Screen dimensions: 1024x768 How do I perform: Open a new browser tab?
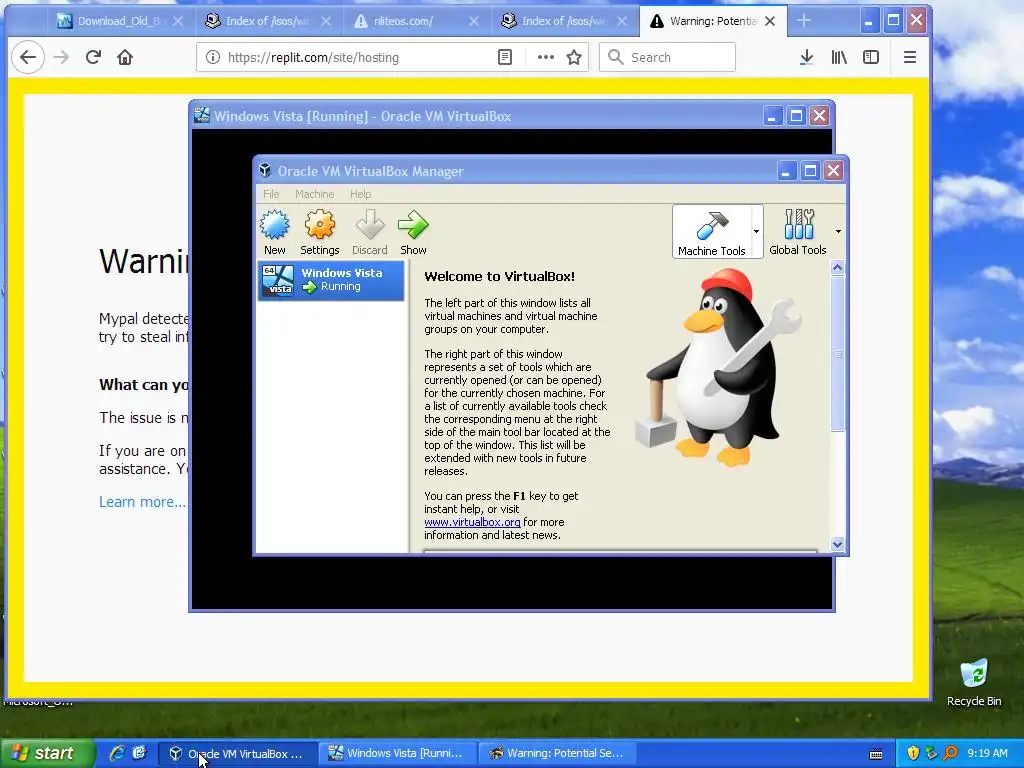coord(804,21)
